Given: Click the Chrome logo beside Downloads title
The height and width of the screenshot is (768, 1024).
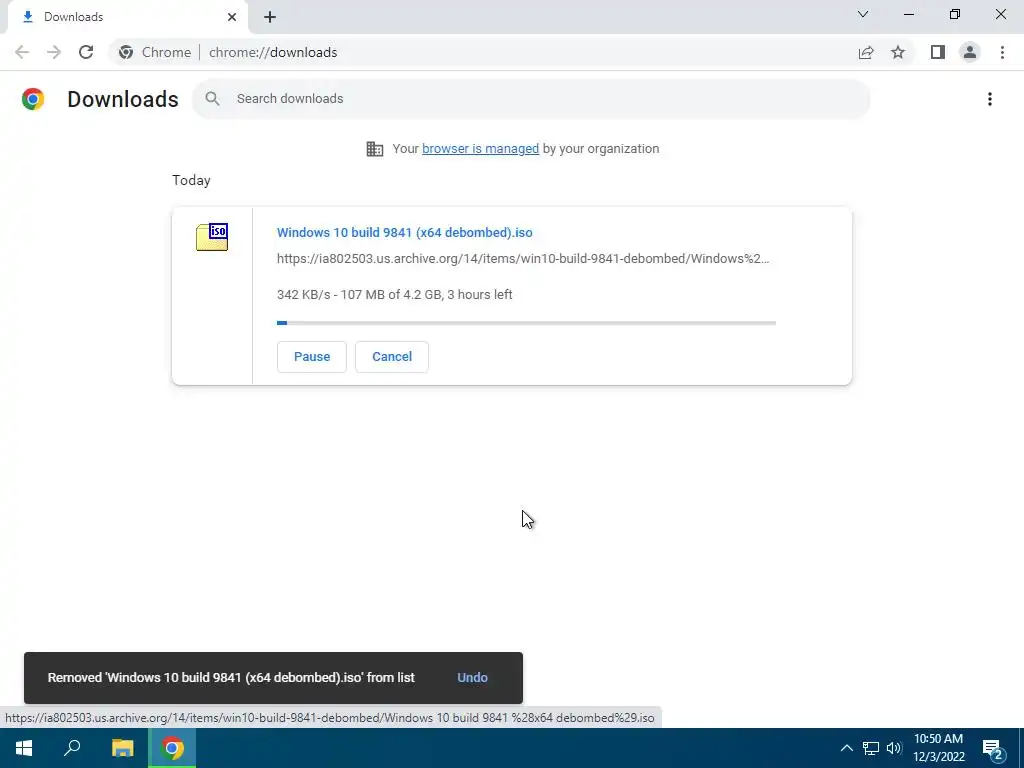Looking at the screenshot, I should (33, 99).
